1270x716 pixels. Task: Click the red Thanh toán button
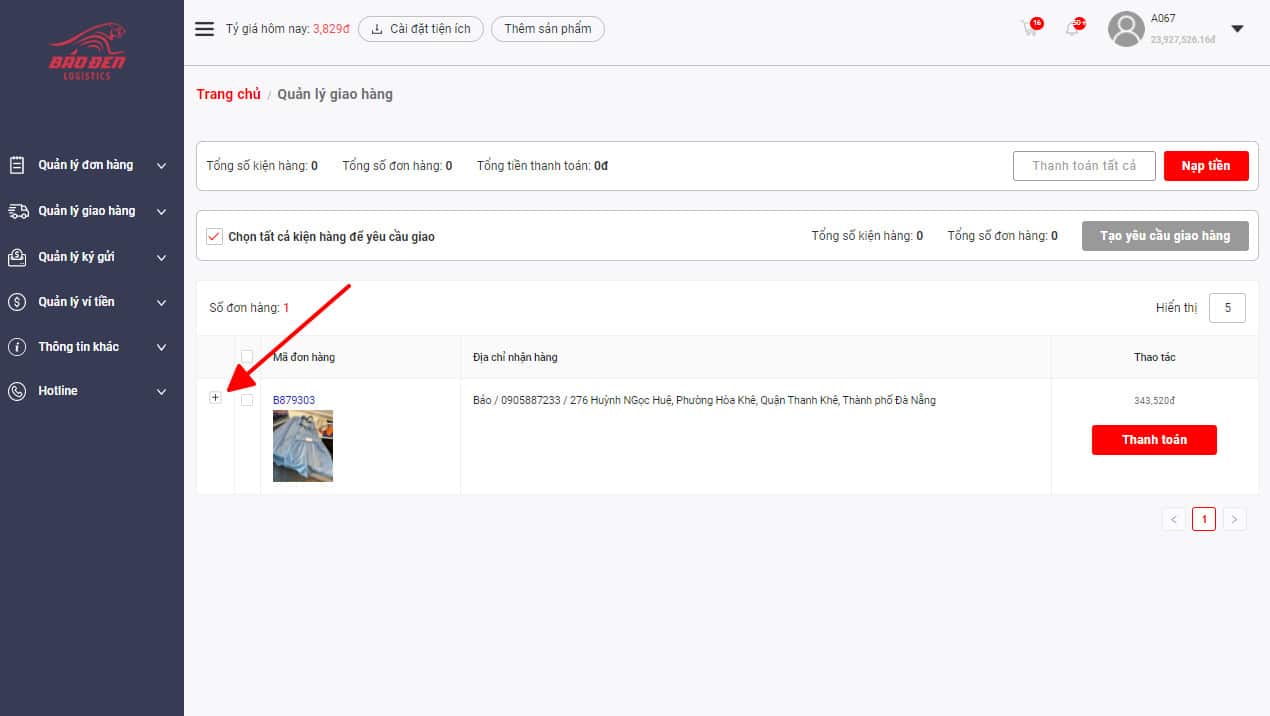(x=1154, y=440)
